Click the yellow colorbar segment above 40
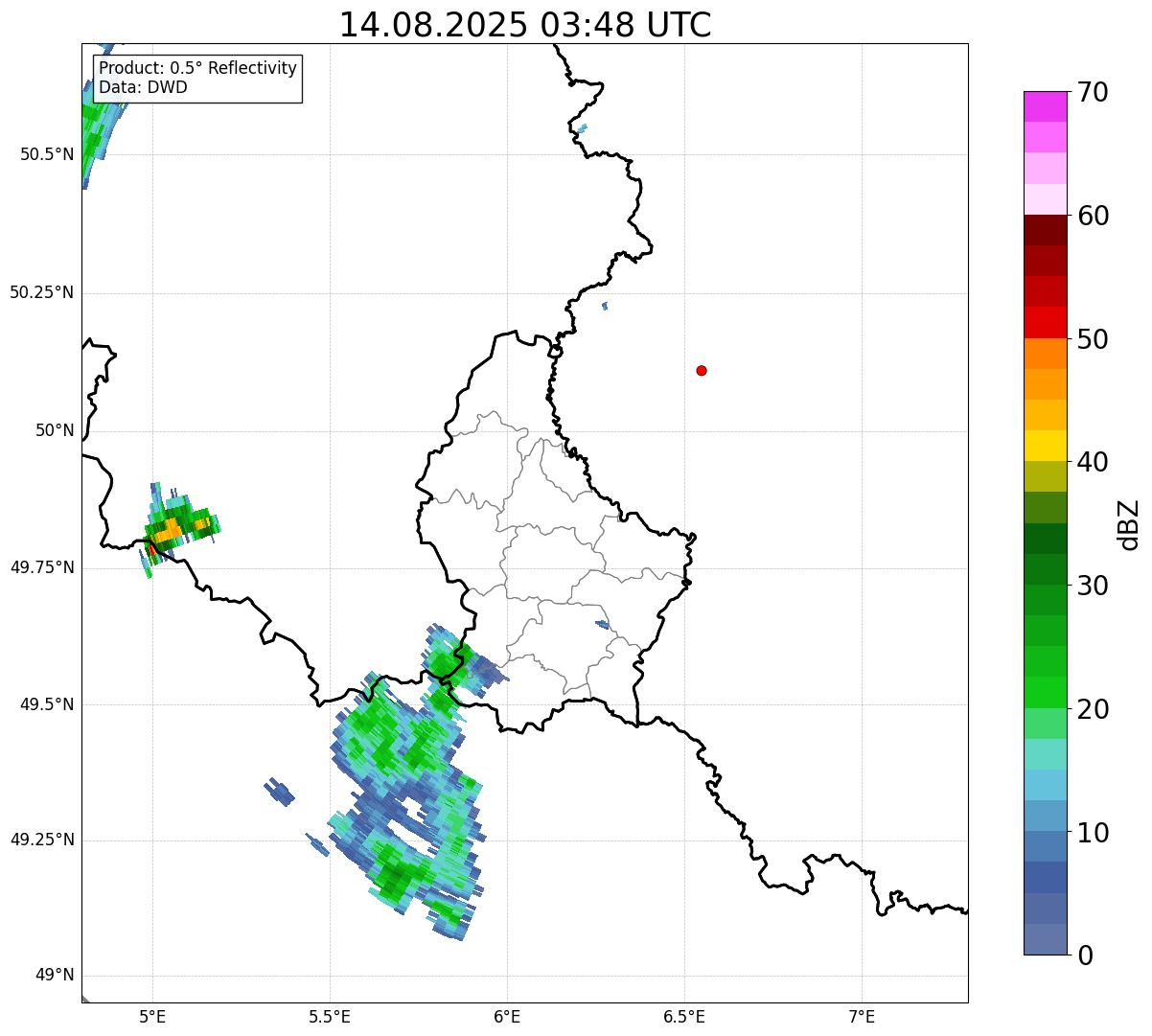The width and height of the screenshot is (1152, 1036). (1046, 446)
